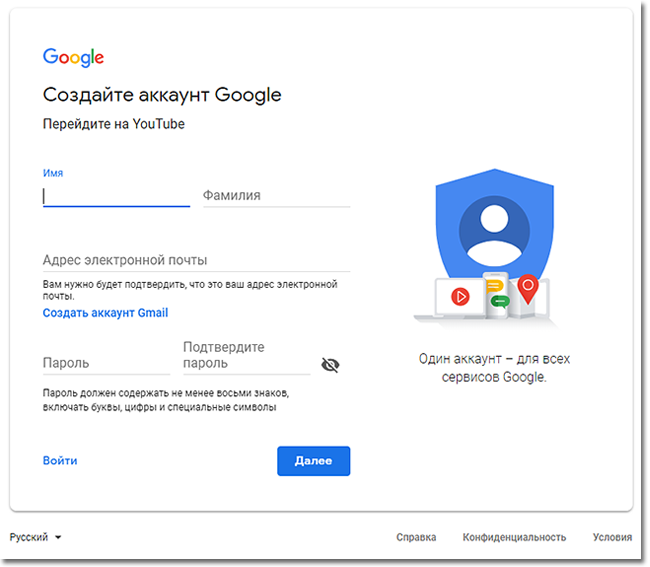Image resolution: width=650 pixels, height=567 pixels.
Task: Toggle password visibility eye icon
Action: tap(330, 365)
